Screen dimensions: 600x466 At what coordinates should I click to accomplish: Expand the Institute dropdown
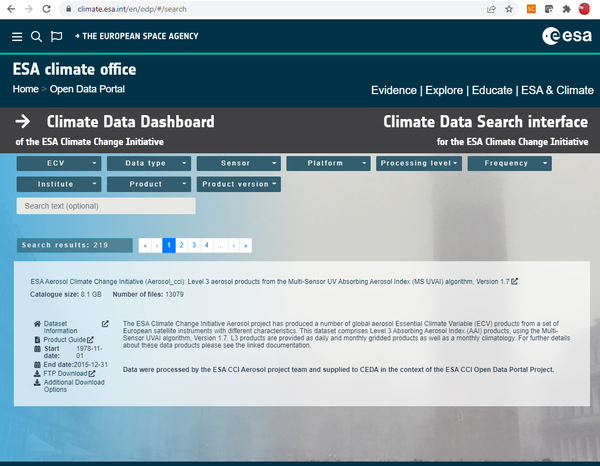pyautogui.click(x=59, y=184)
